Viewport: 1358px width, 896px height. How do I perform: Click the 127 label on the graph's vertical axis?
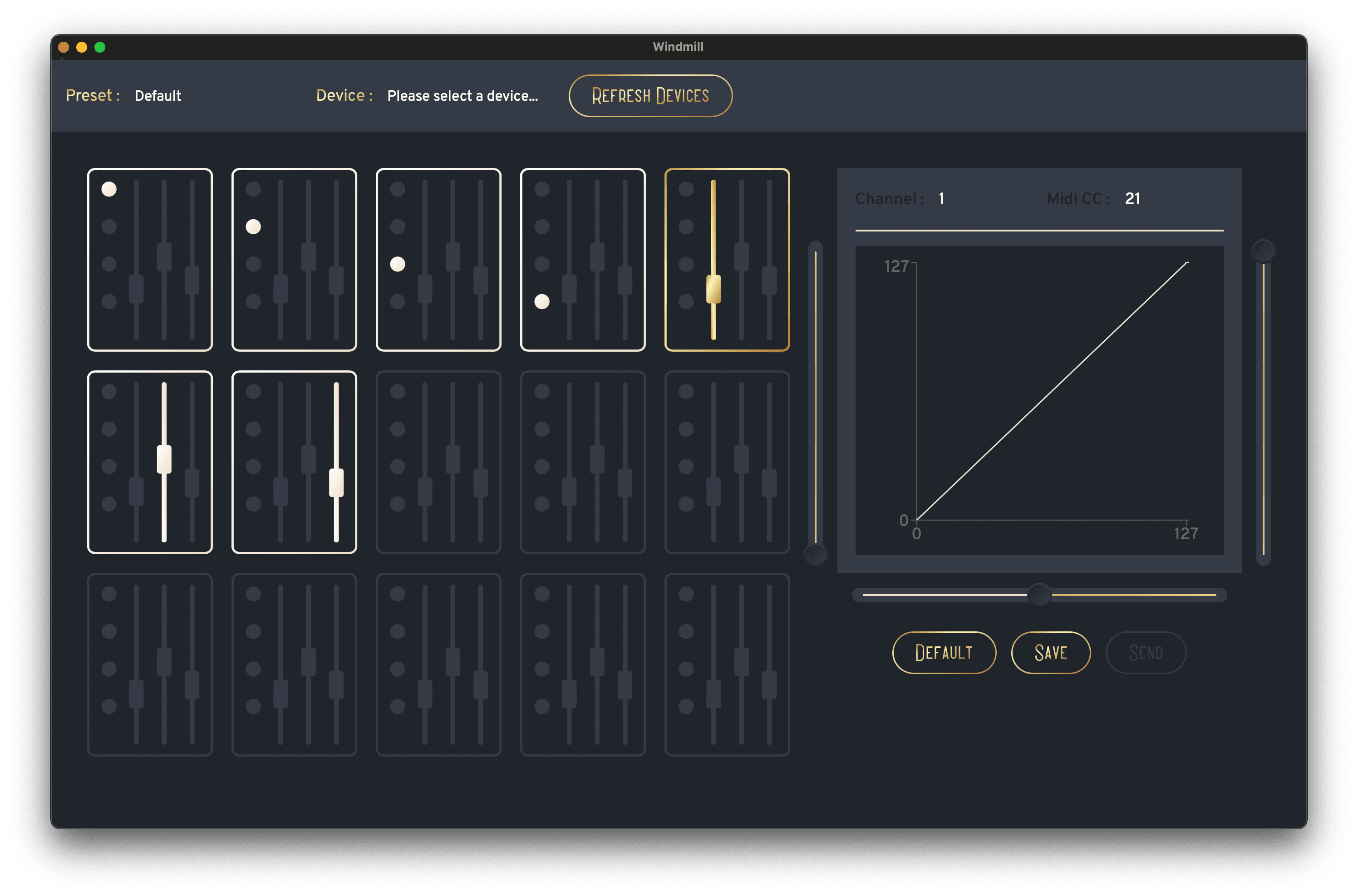click(896, 266)
